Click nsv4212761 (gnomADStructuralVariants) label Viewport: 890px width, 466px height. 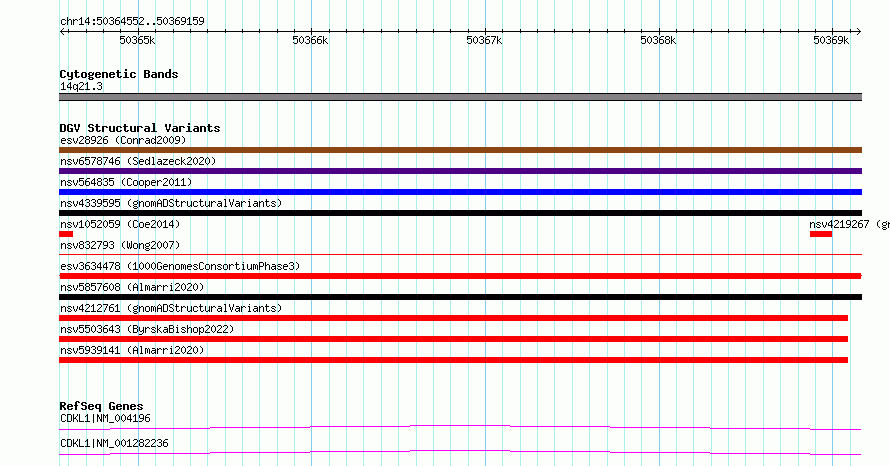(x=171, y=308)
